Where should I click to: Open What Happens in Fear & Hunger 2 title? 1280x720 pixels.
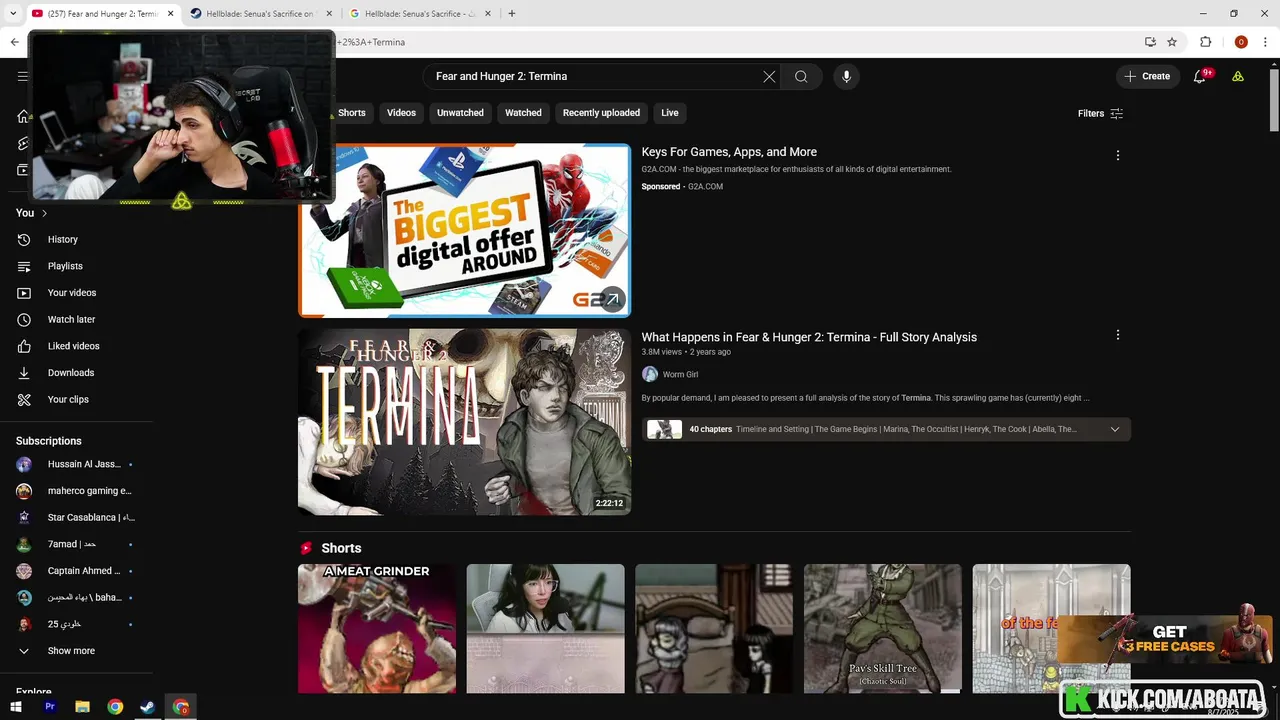(x=809, y=337)
